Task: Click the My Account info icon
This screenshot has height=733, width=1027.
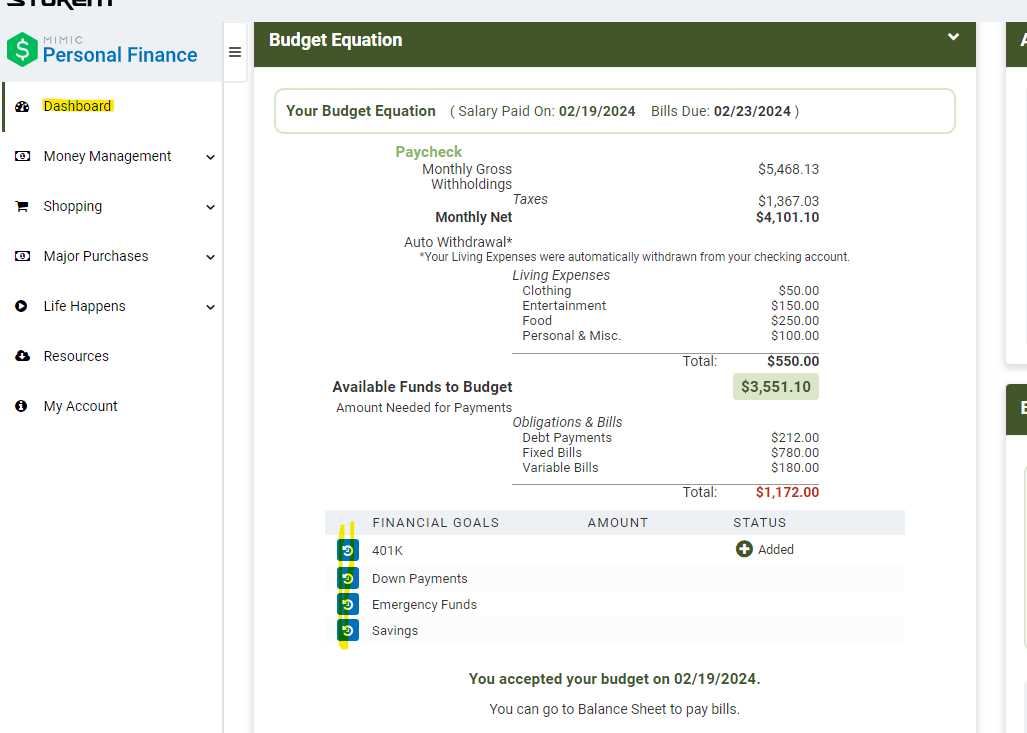Action: point(21,406)
